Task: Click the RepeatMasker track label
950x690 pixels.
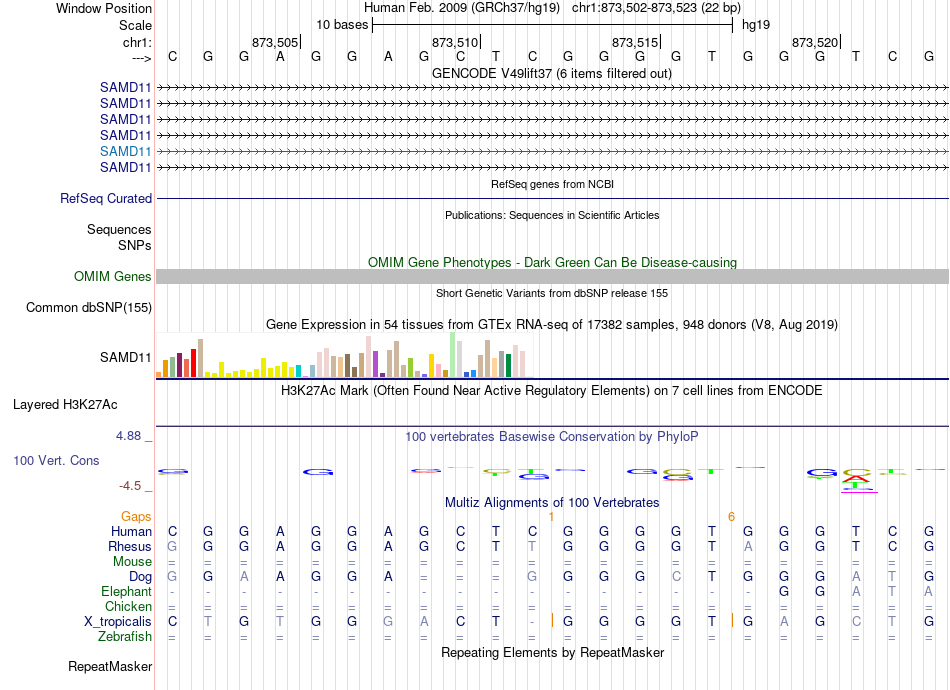Action: [110, 666]
